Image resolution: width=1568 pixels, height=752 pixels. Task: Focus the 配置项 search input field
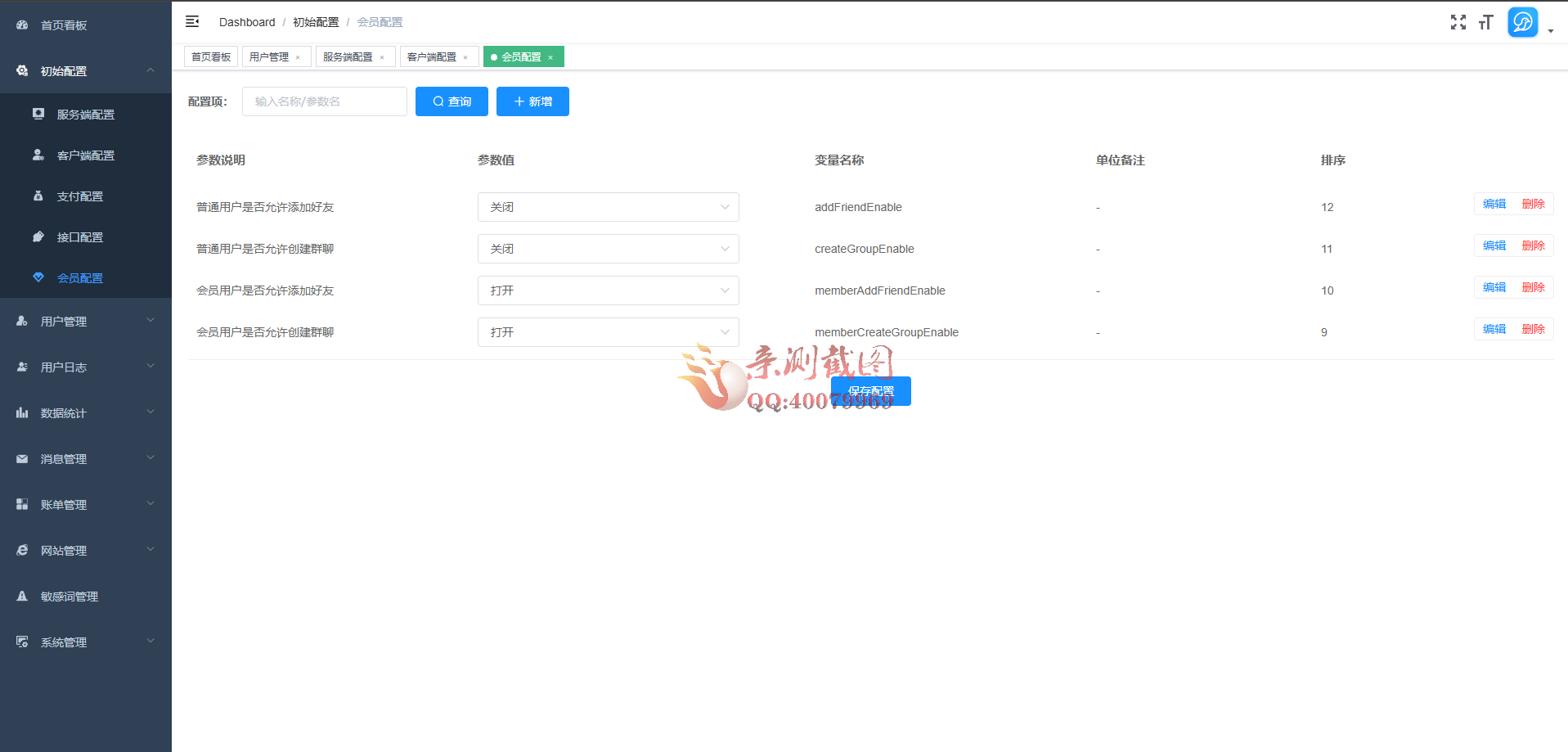pyautogui.click(x=325, y=101)
